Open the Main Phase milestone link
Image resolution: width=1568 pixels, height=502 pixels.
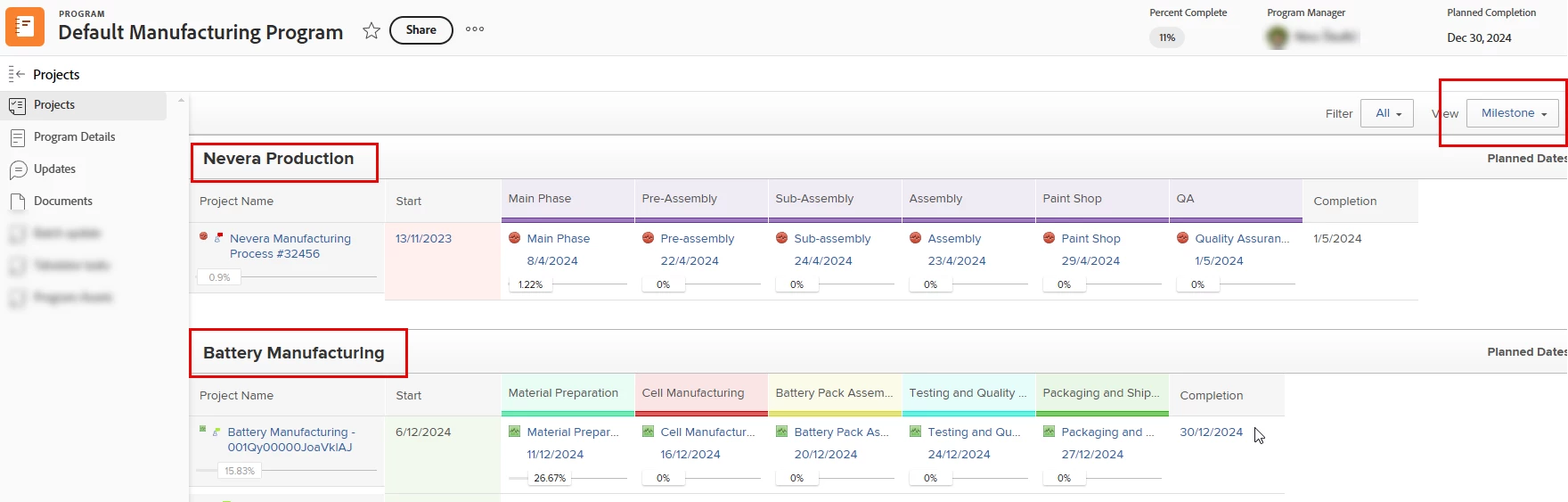click(559, 239)
